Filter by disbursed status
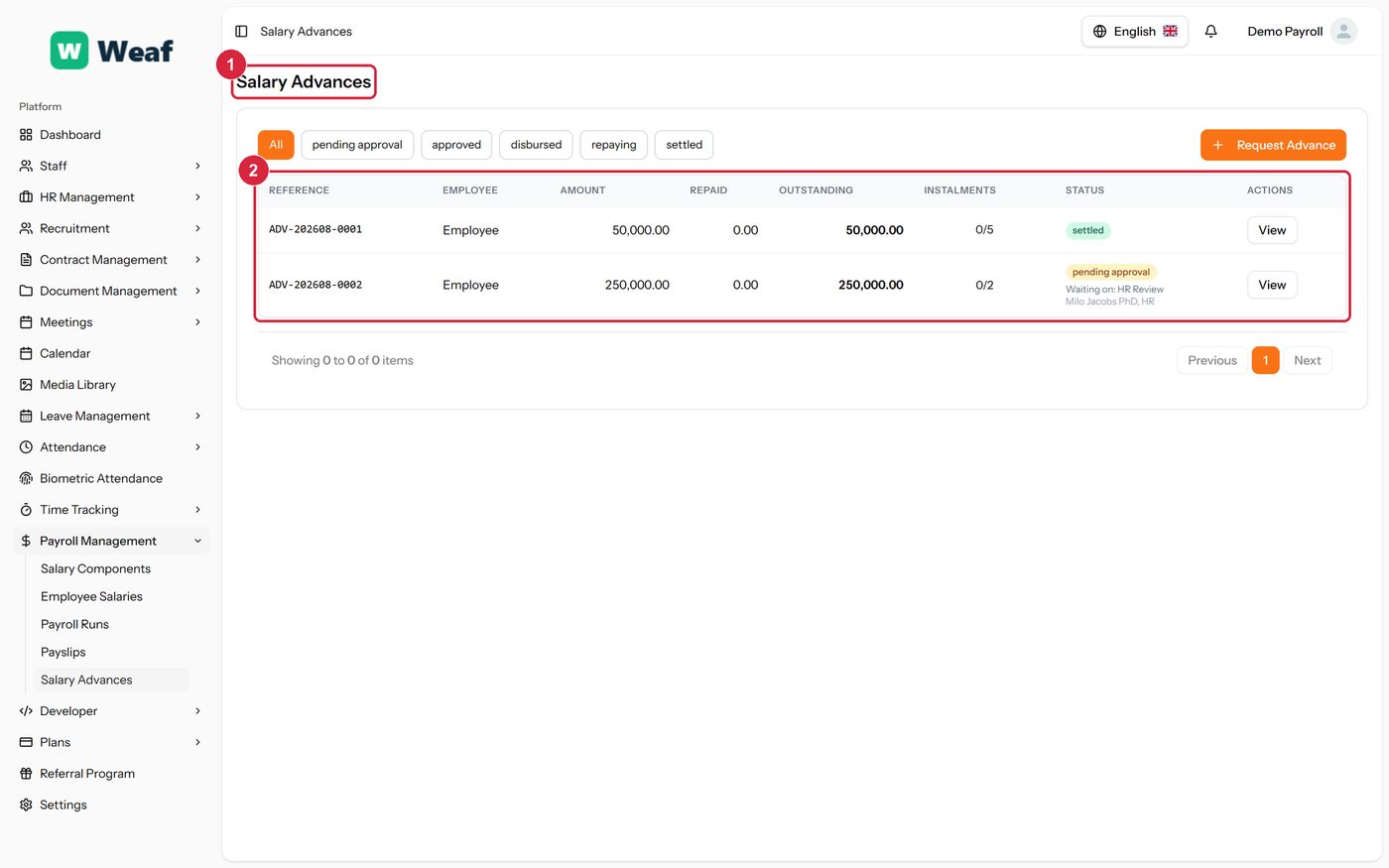 (536, 145)
